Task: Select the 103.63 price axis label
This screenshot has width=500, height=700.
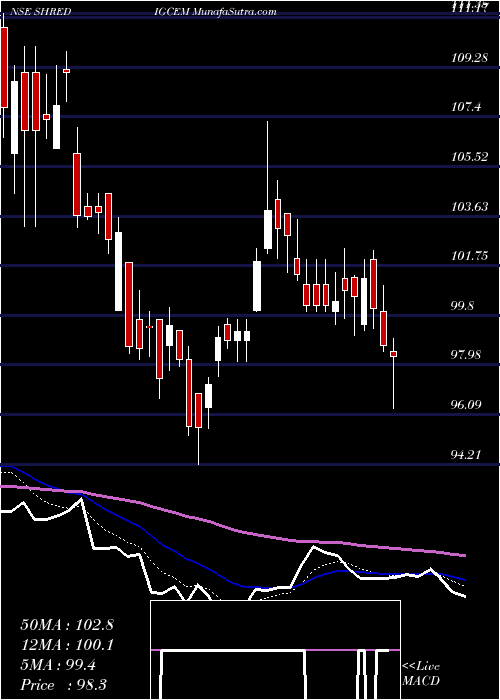Action: pyautogui.click(x=469, y=207)
